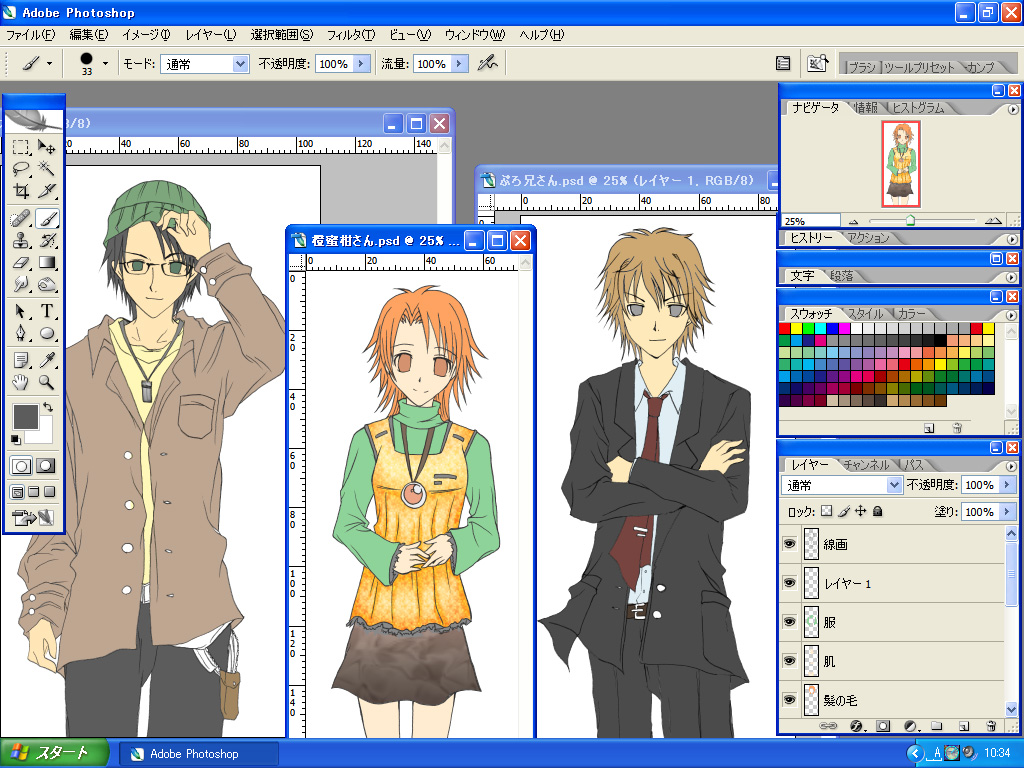Reset to default black and white colors
The height and width of the screenshot is (768, 1024).
click(16, 440)
